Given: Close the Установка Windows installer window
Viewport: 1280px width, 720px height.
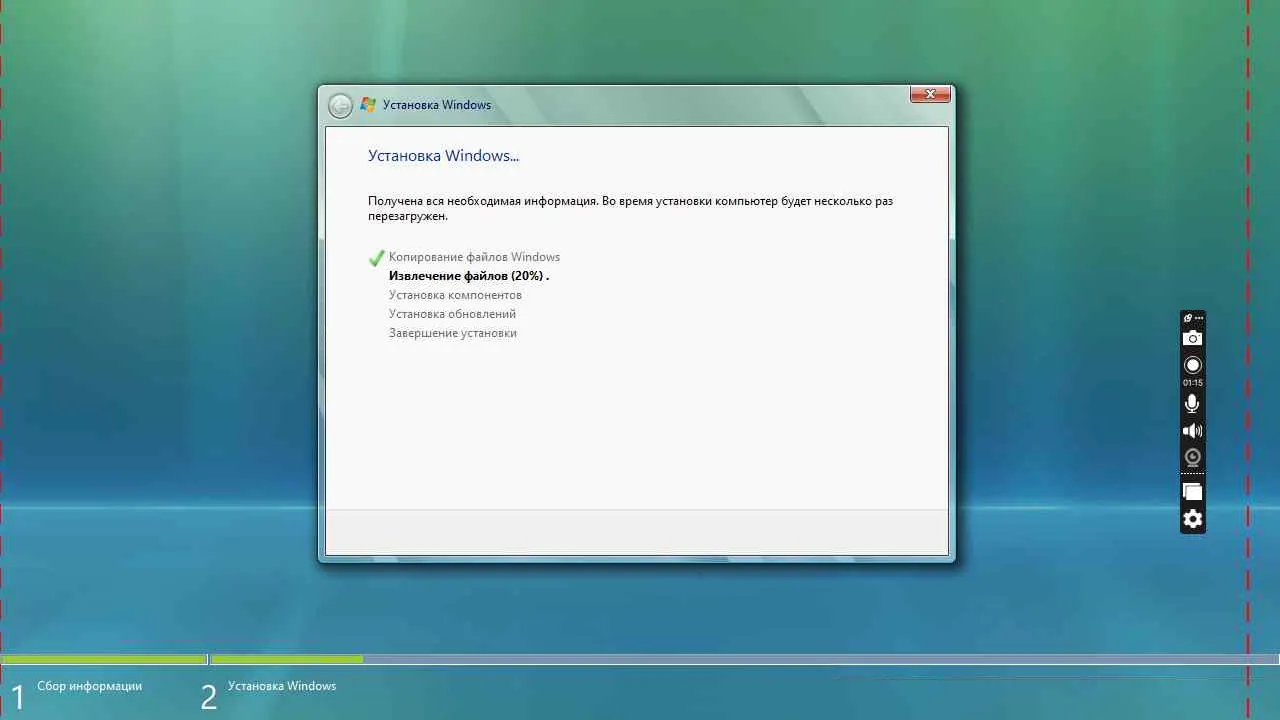Looking at the screenshot, I should click(x=930, y=94).
